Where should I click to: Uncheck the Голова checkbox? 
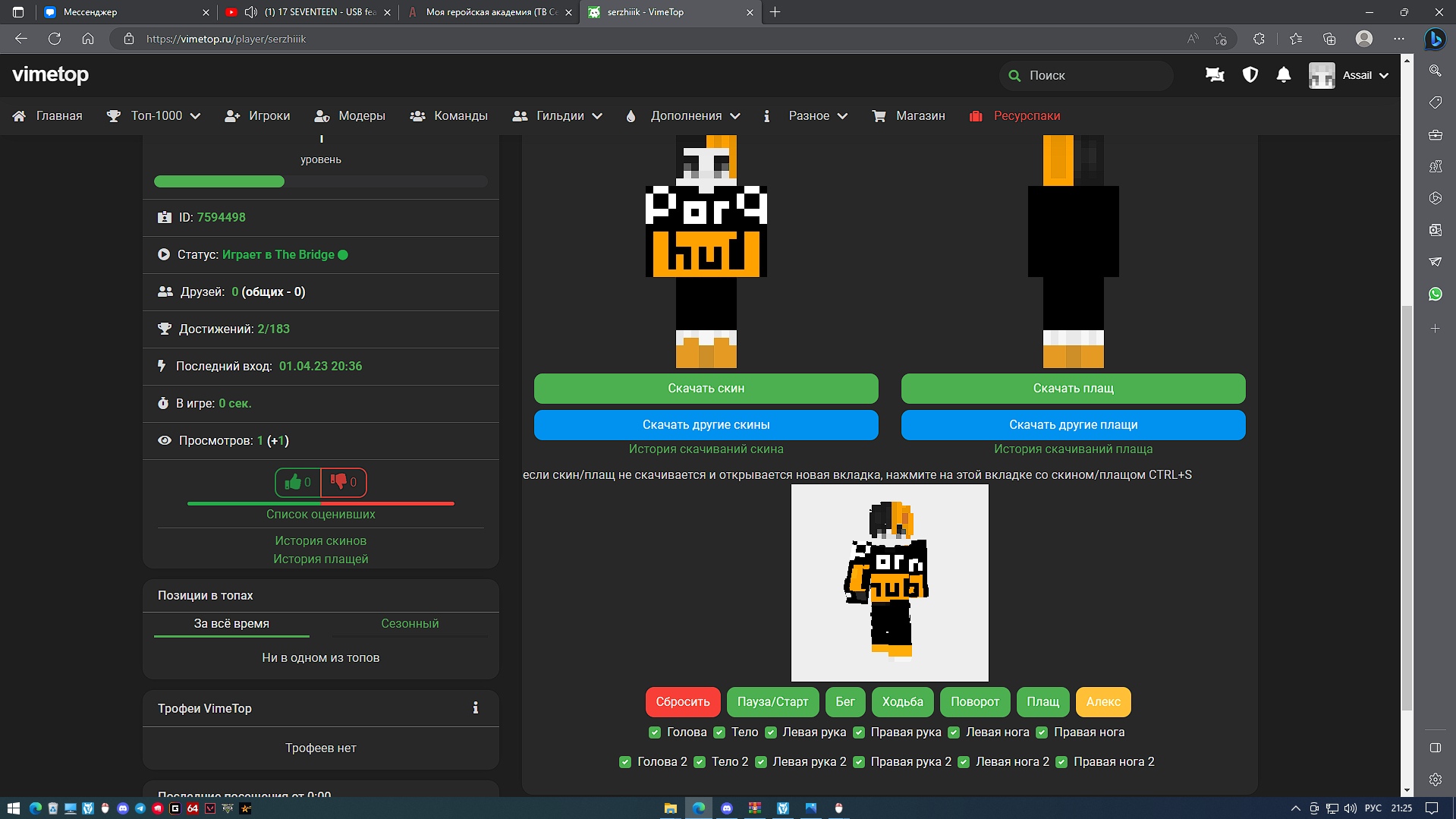coord(655,732)
